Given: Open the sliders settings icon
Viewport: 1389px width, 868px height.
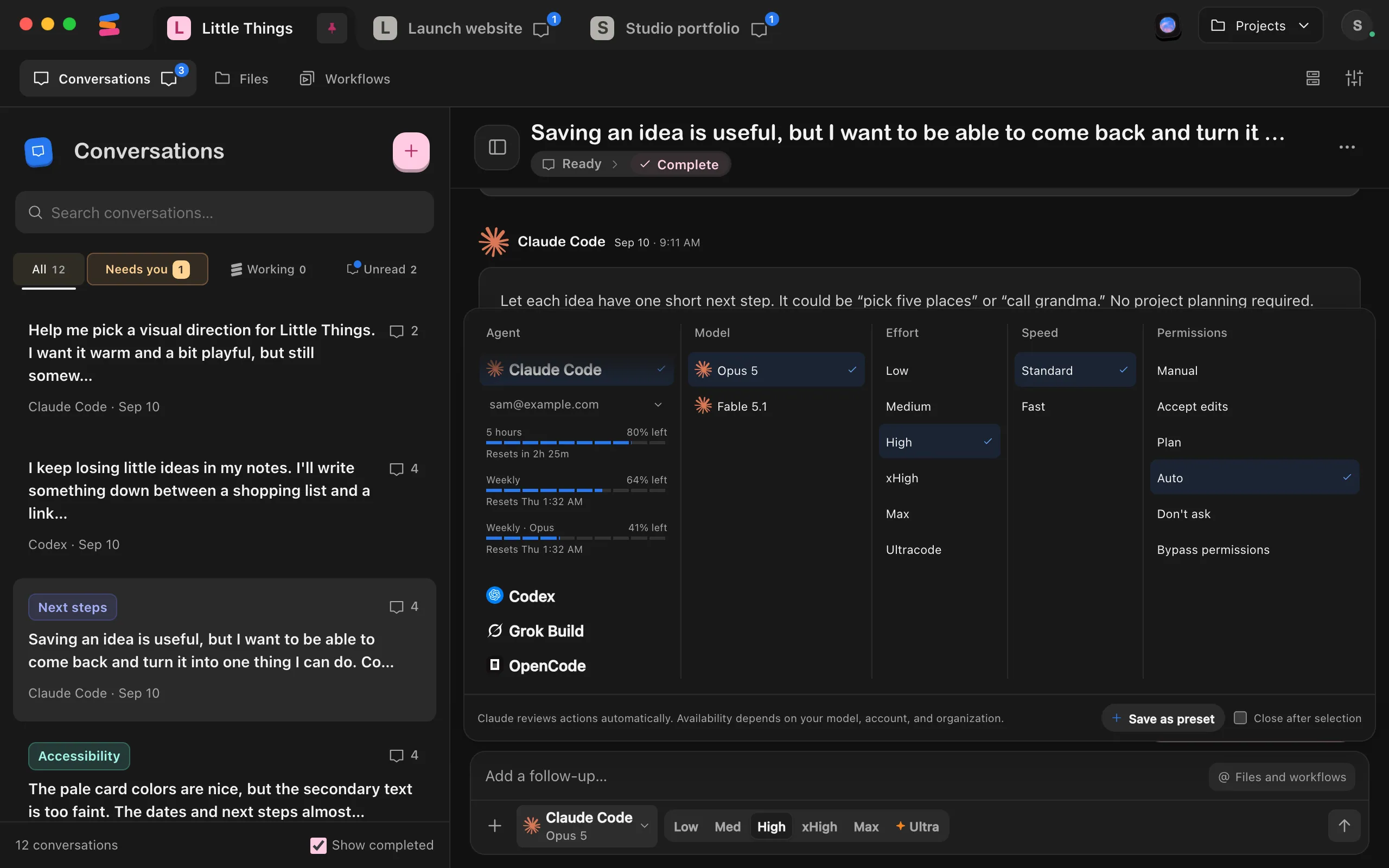Looking at the screenshot, I should tap(1354, 78).
